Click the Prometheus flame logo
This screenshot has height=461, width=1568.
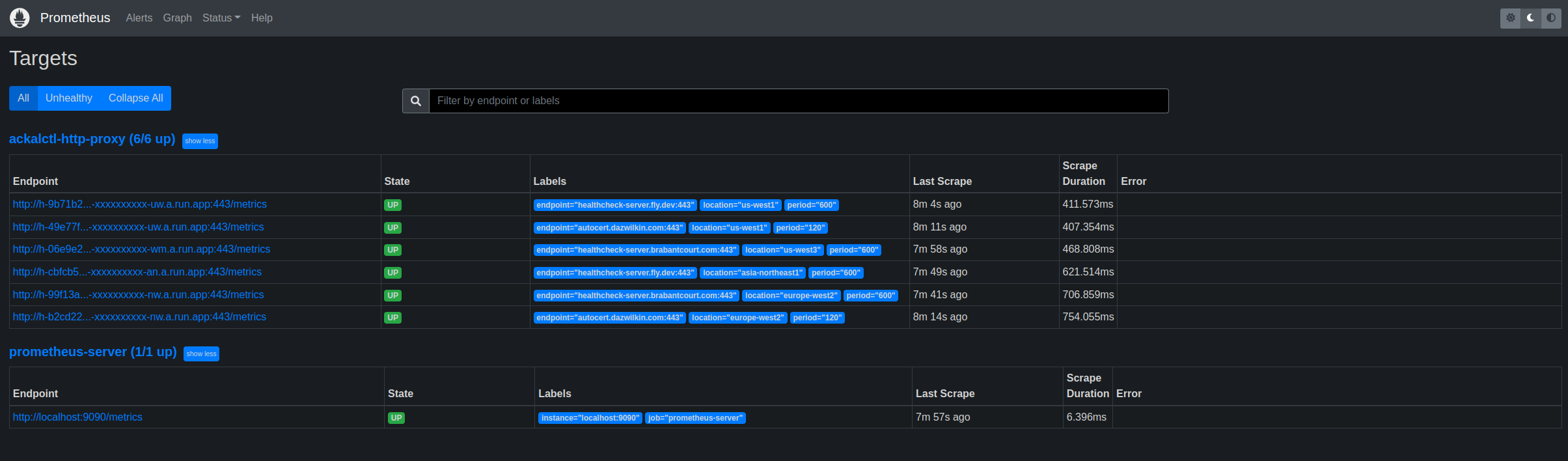coord(20,18)
